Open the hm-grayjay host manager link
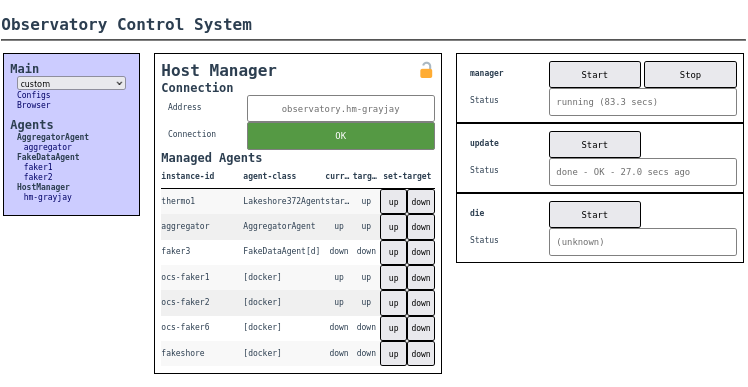748x387 pixels. 48,197
